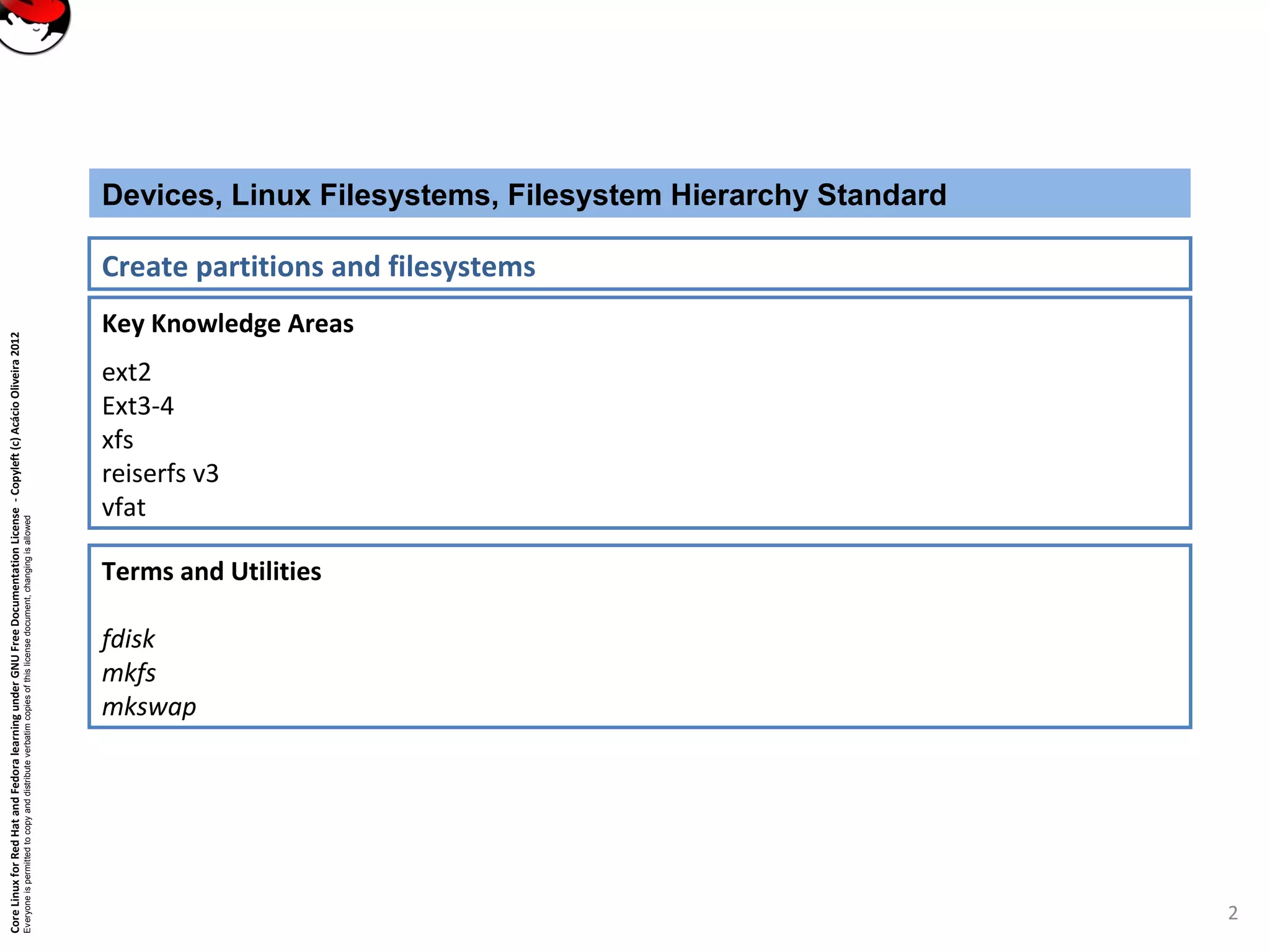Click the Terms and Utilities heading
The width and height of the screenshot is (1270, 952).
(211, 571)
